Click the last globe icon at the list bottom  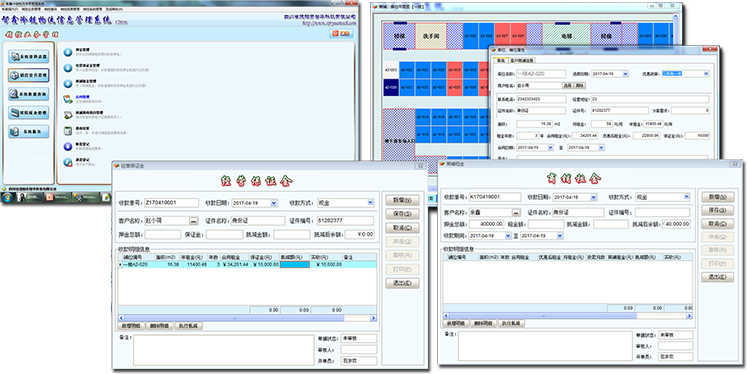coord(68,162)
